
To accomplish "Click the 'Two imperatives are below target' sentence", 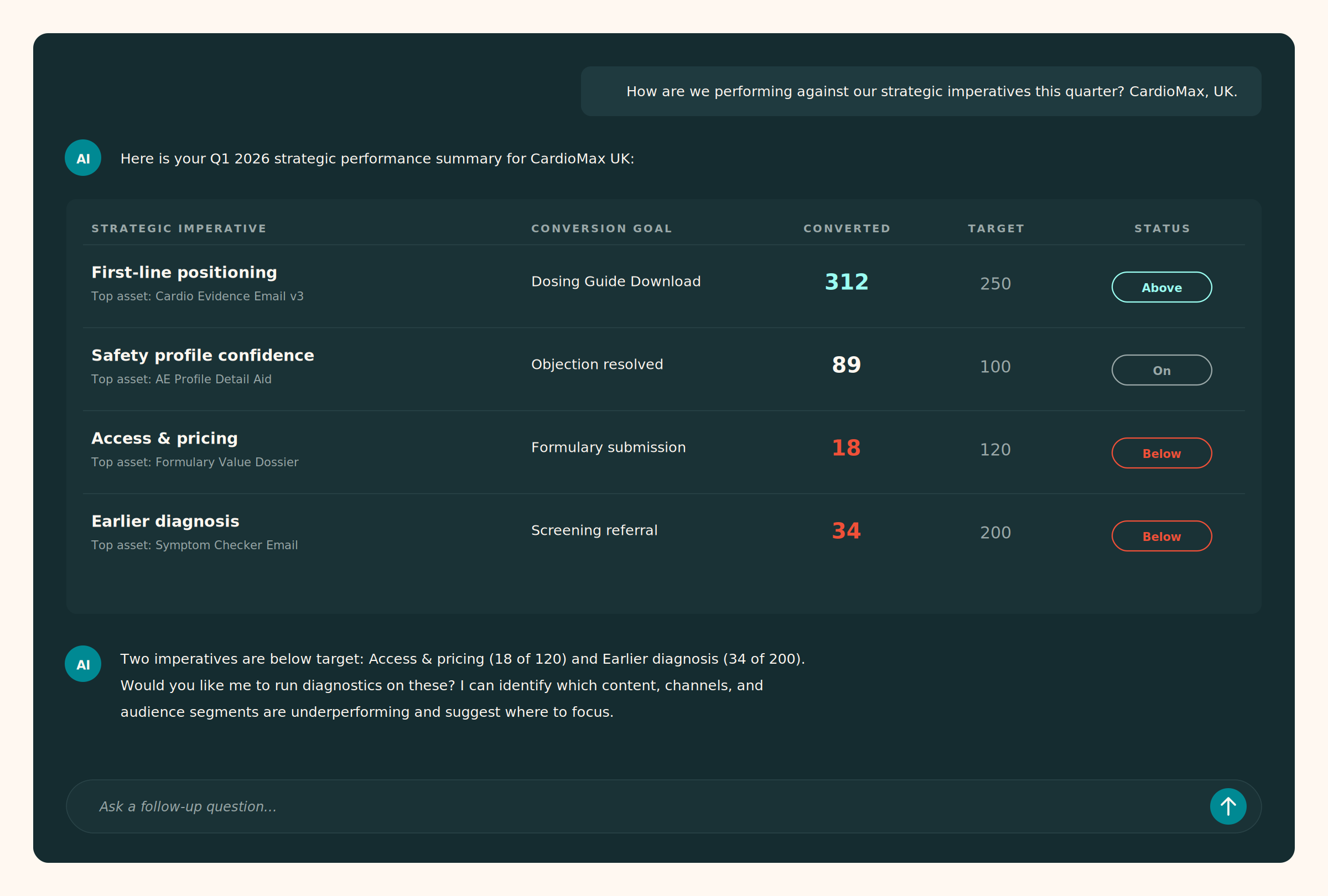I will [x=462, y=659].
